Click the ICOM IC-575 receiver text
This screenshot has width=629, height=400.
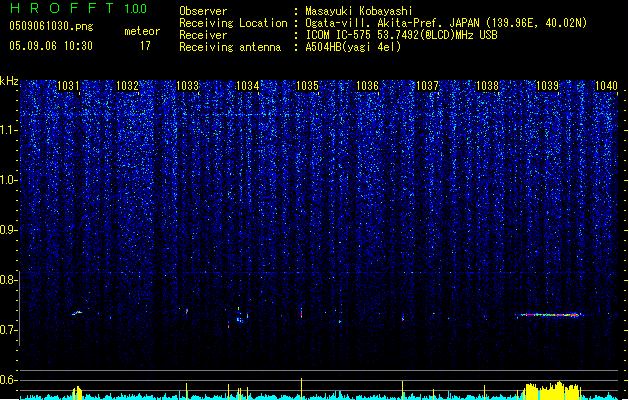(401, 35)
